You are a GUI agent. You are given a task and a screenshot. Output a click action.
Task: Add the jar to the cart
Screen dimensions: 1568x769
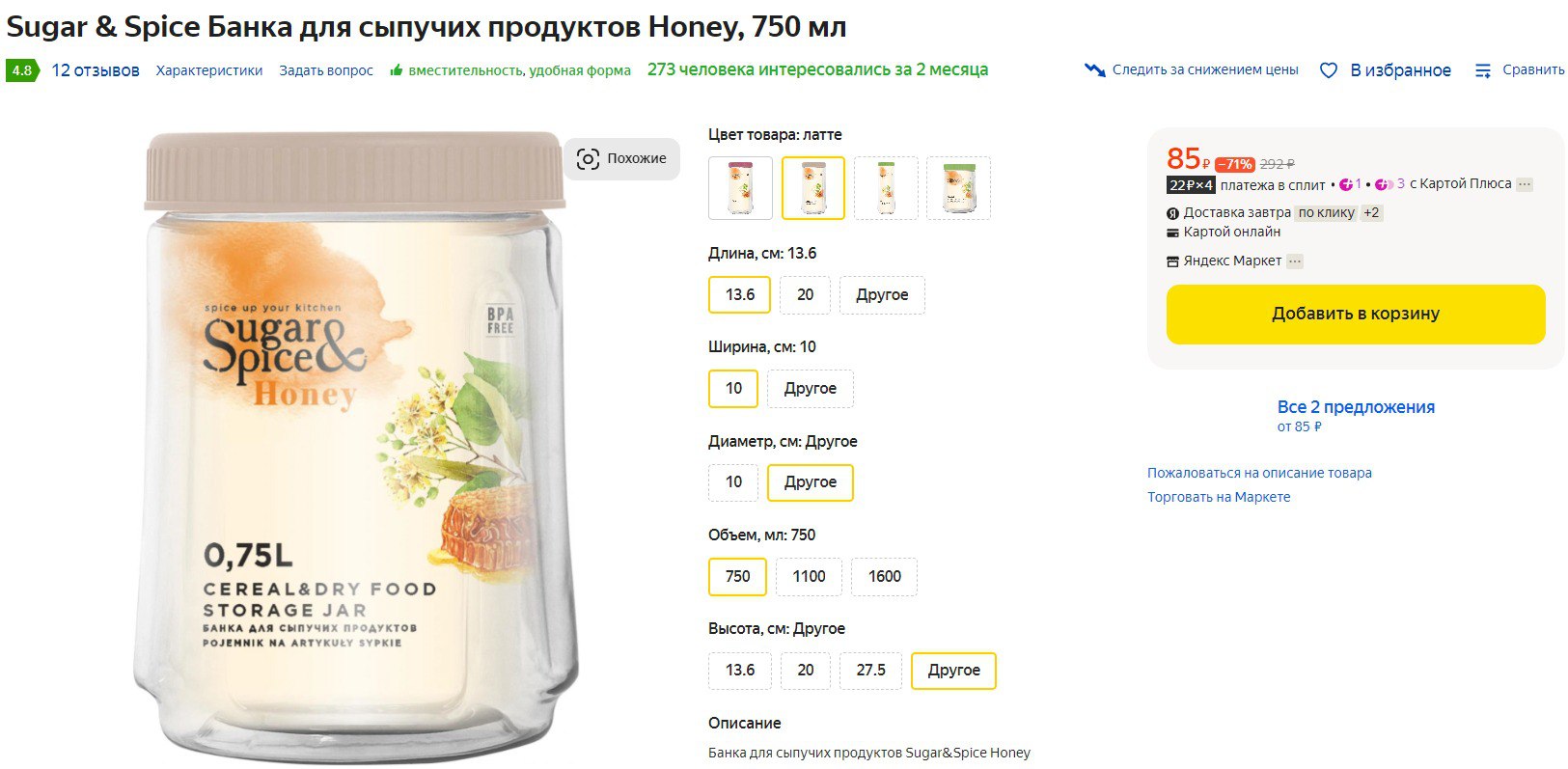(1355, 314)
